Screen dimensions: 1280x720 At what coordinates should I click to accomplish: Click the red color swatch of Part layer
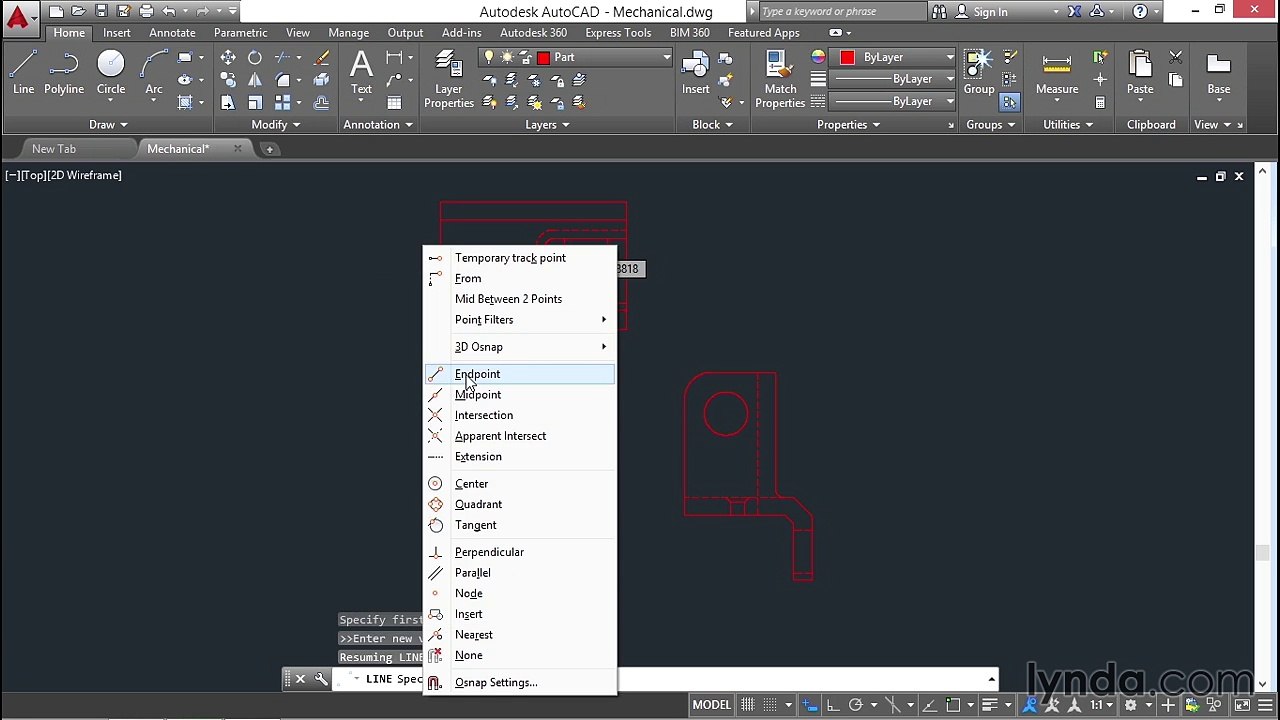543,57
